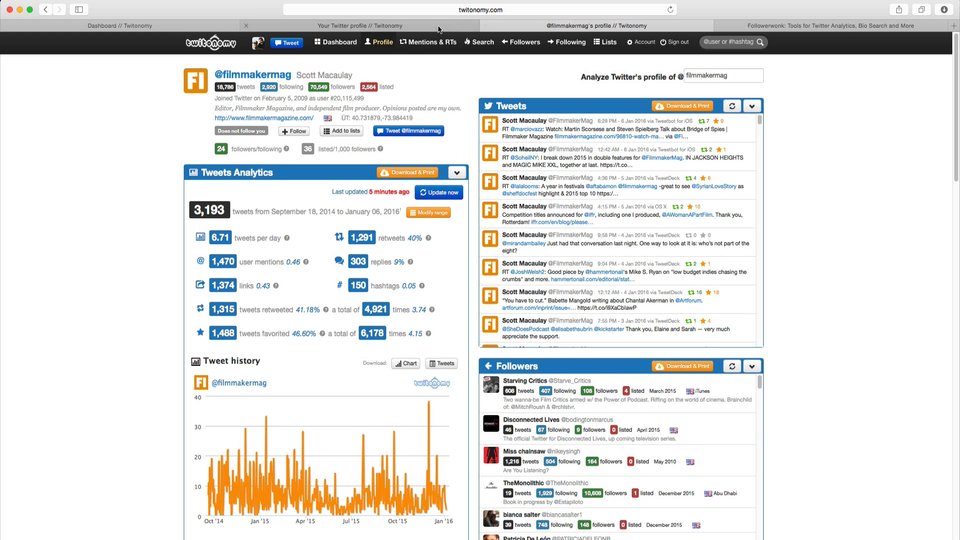Click the Safari show tabs icon
Screen dimensions: 960x540
click(921, 9)
